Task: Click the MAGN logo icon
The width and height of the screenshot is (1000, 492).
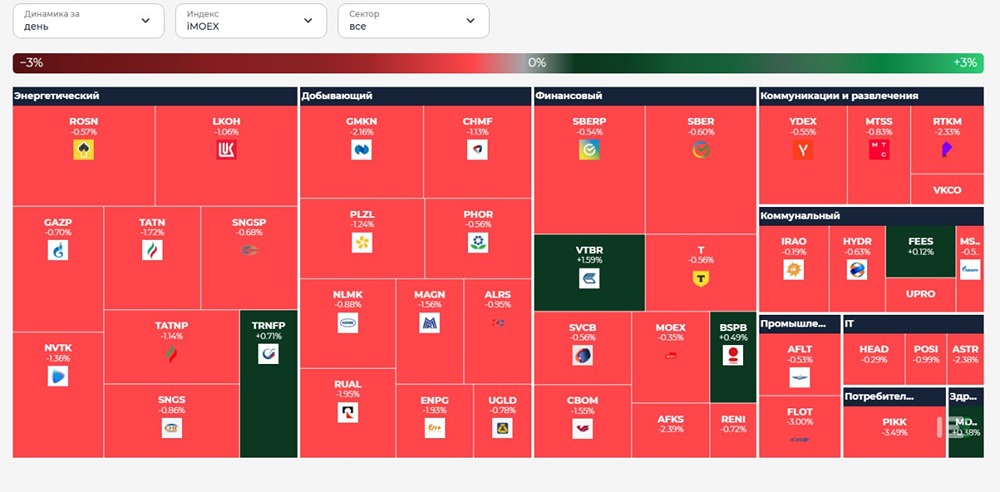Action: pyautogui.click(x=430, y=323)
